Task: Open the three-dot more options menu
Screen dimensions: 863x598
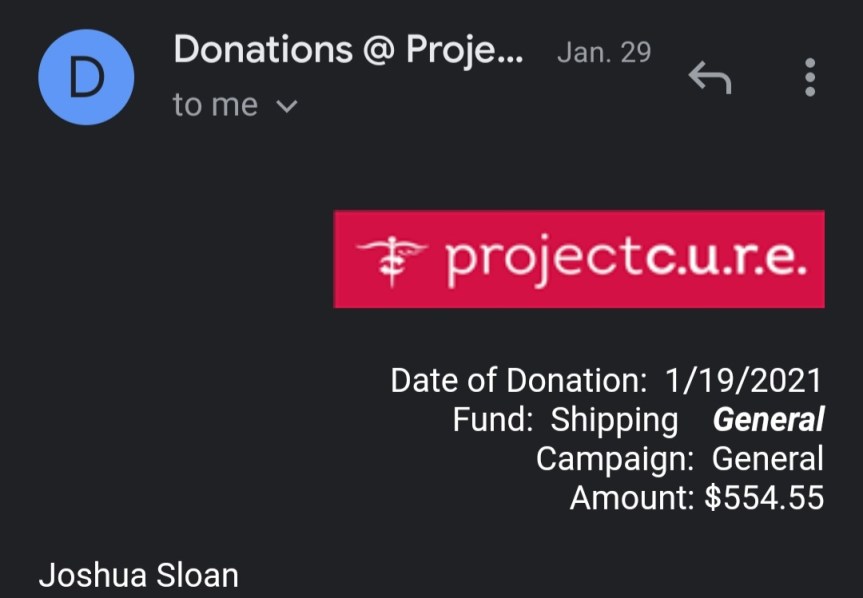Action: point(809,77)
